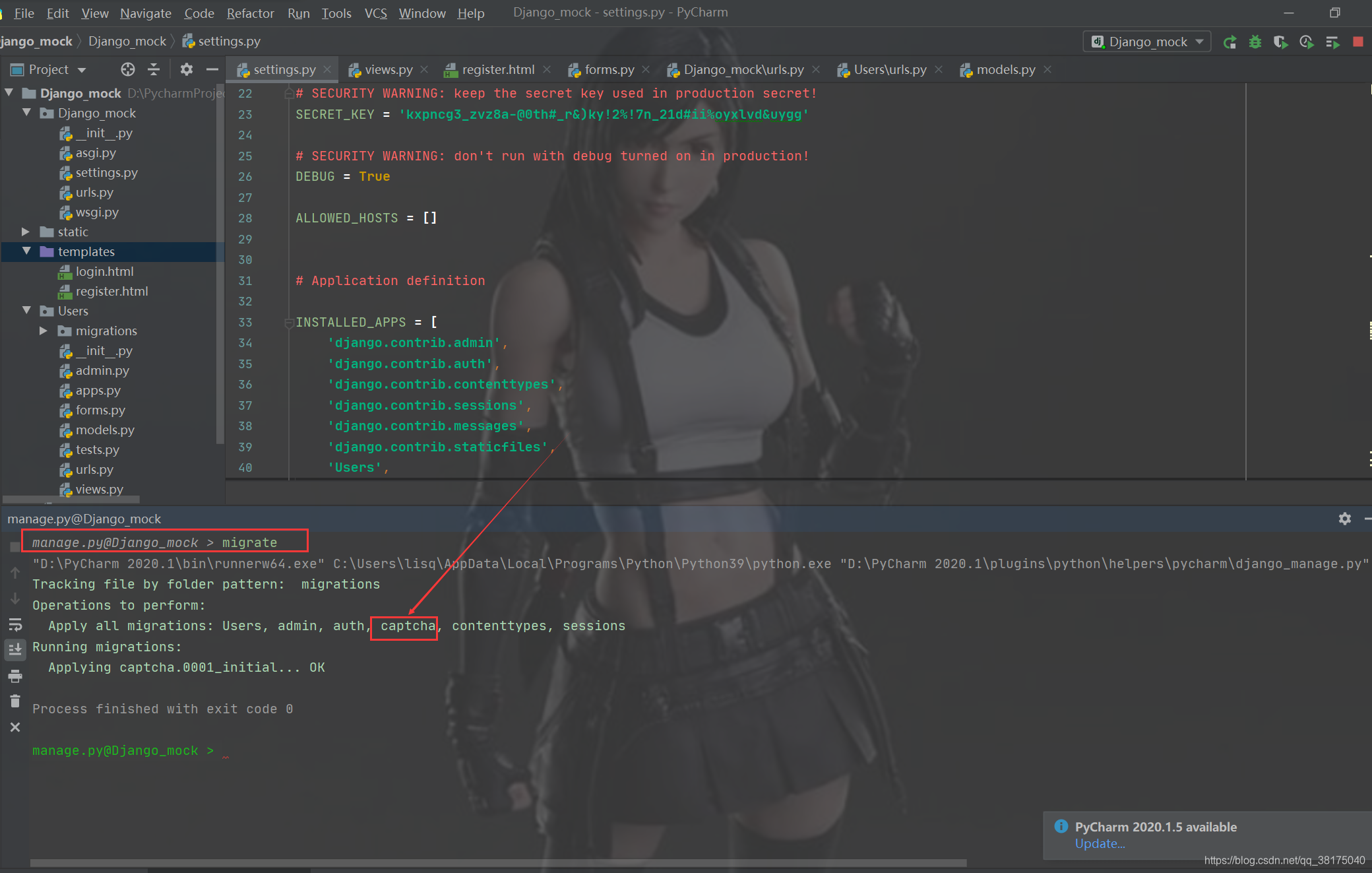Run with coverage shield icon
Screen dimensions: 1372x873
click(1280, 42)
